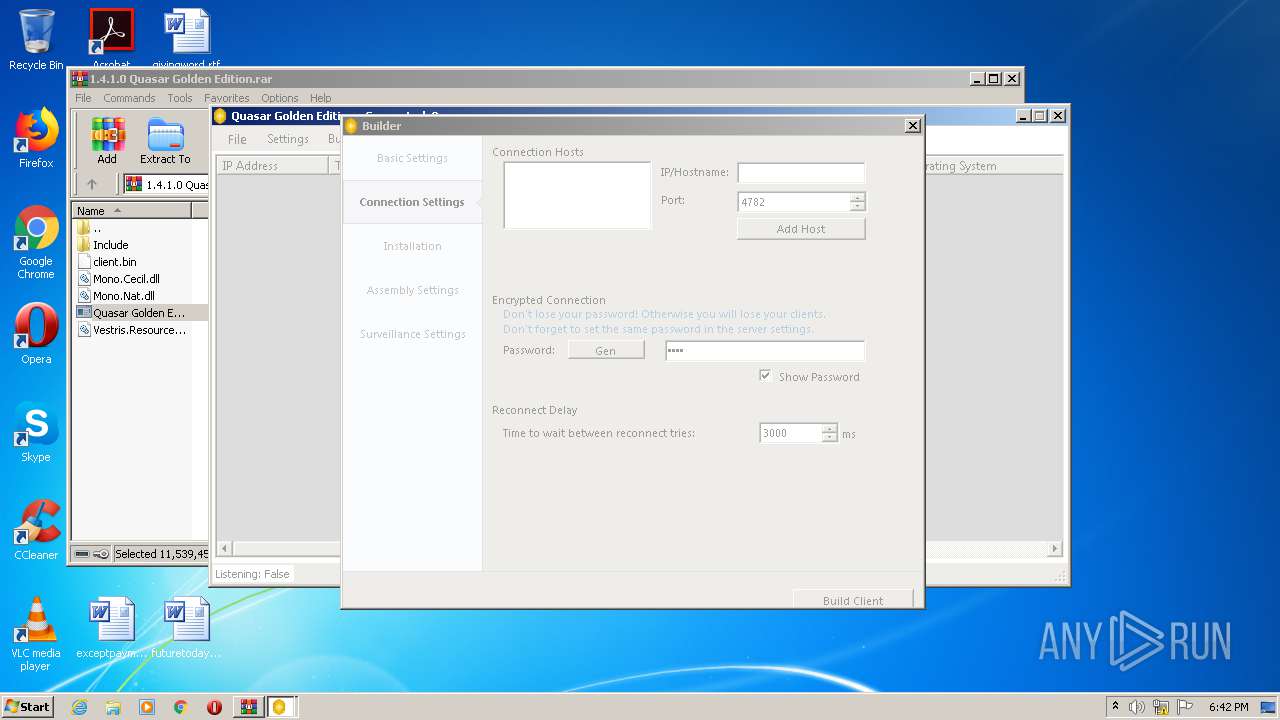
Task: Open WinRAR Options menu
Action: point(280,98)
